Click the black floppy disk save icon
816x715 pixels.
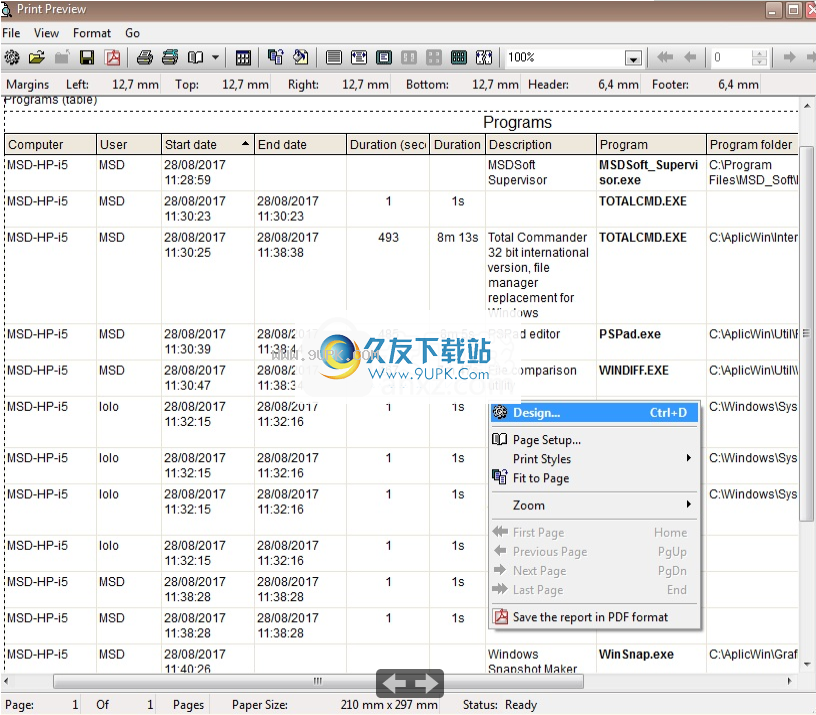click(87, 57)
